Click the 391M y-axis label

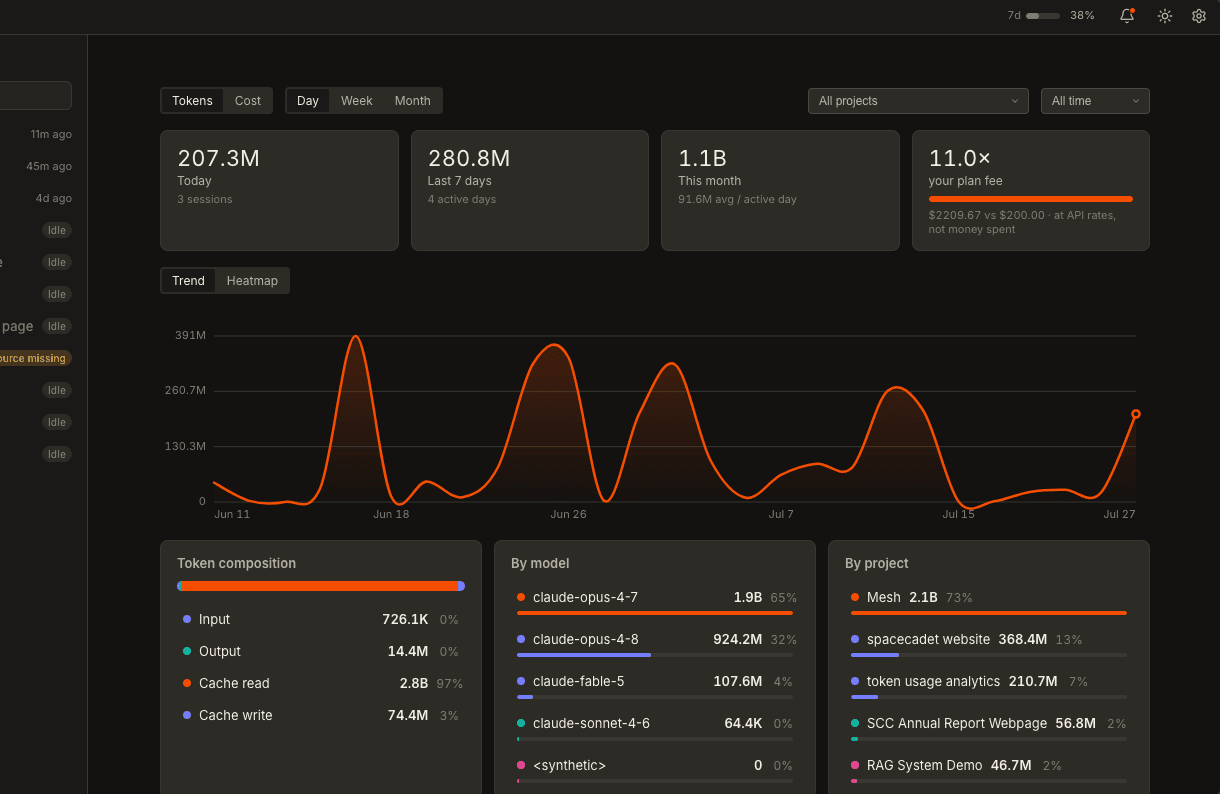tap(190, 335)
